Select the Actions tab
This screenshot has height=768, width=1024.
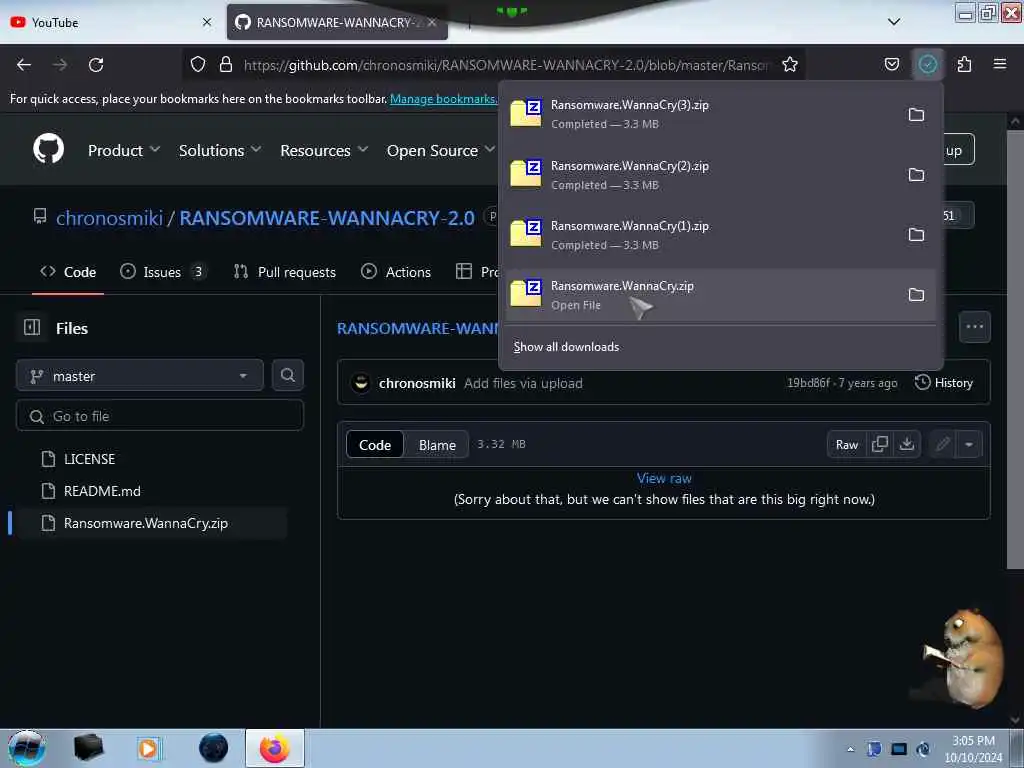coord(396,272)
